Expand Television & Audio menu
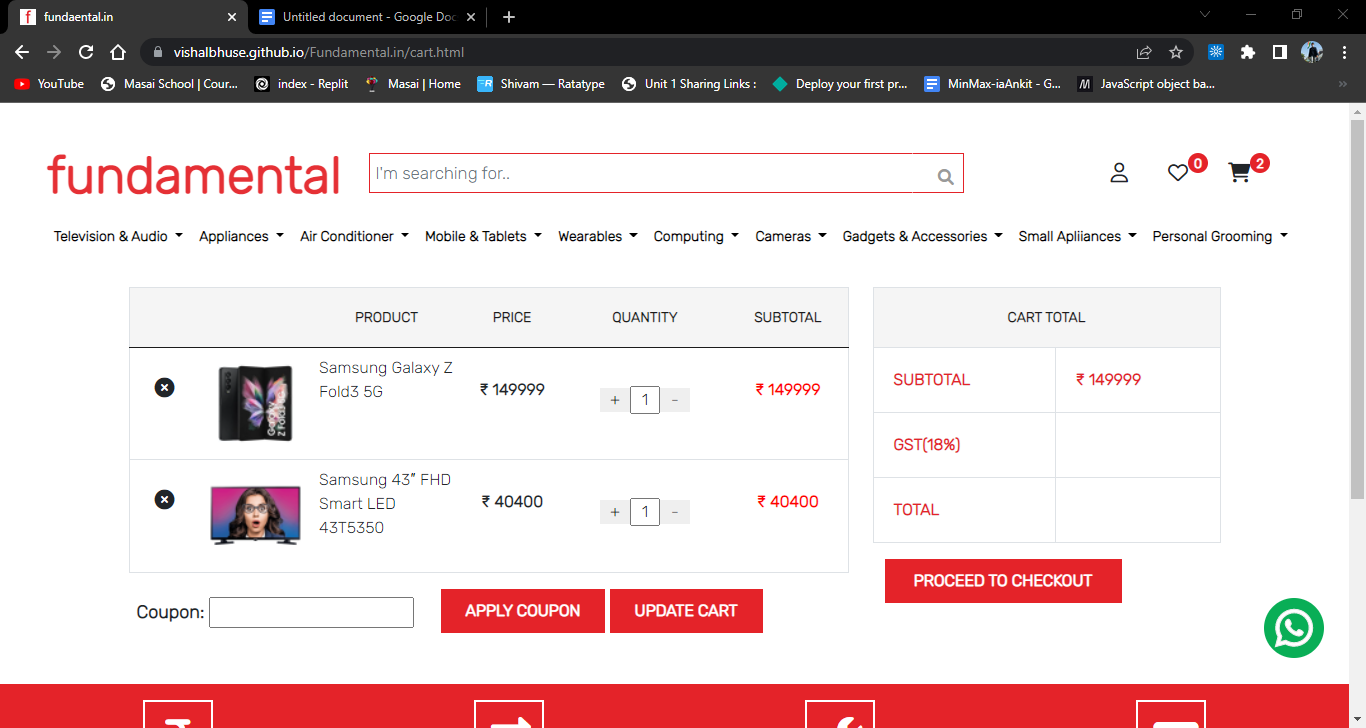Viewport: 1366px width, 728px height. [x=118, y=236]
